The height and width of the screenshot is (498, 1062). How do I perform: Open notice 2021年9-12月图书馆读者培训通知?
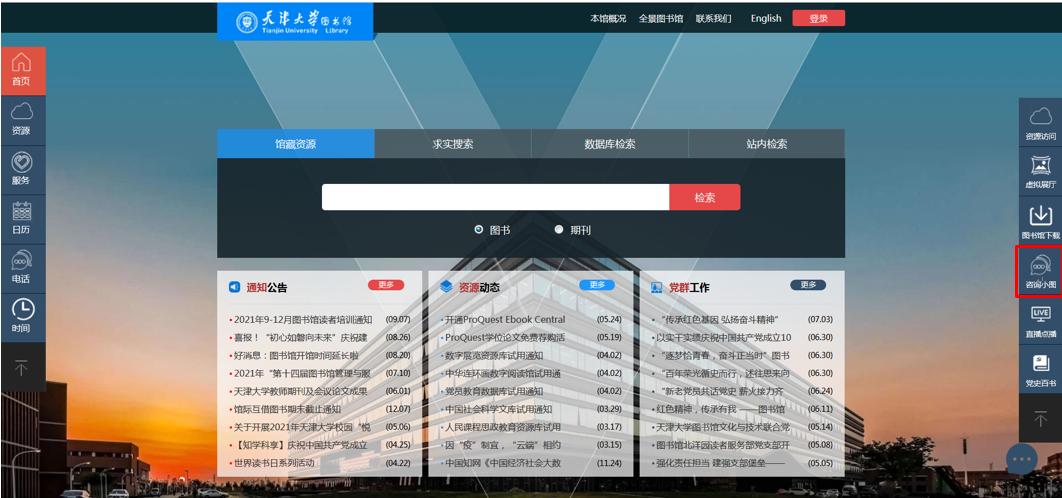(x=303, y=319)
